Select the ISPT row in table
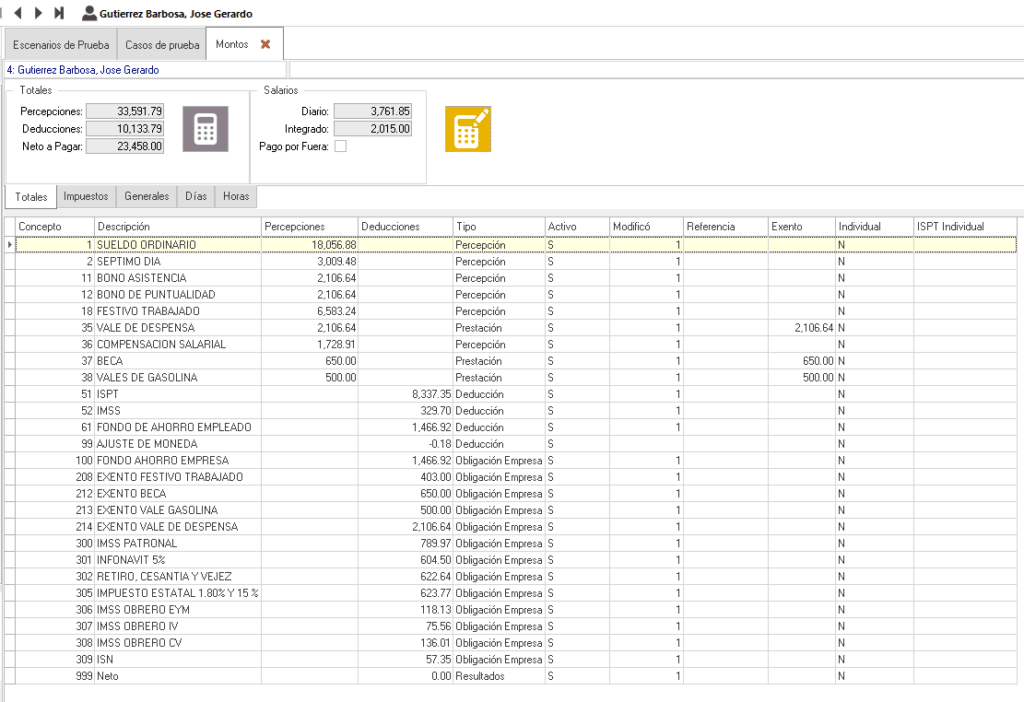 177,394
